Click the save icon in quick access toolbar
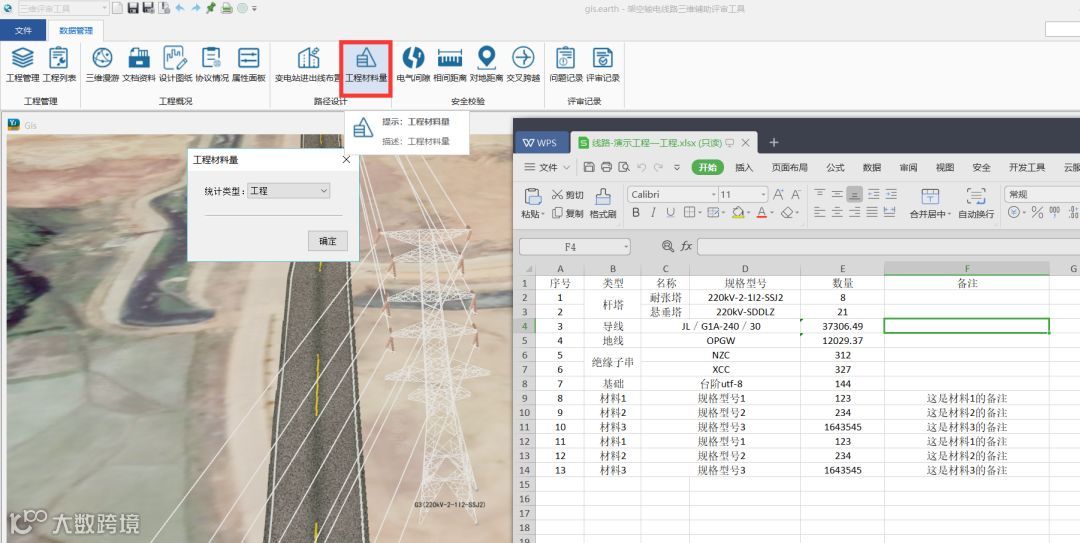This screenshot has width=1080, height=543. (133, 8)
